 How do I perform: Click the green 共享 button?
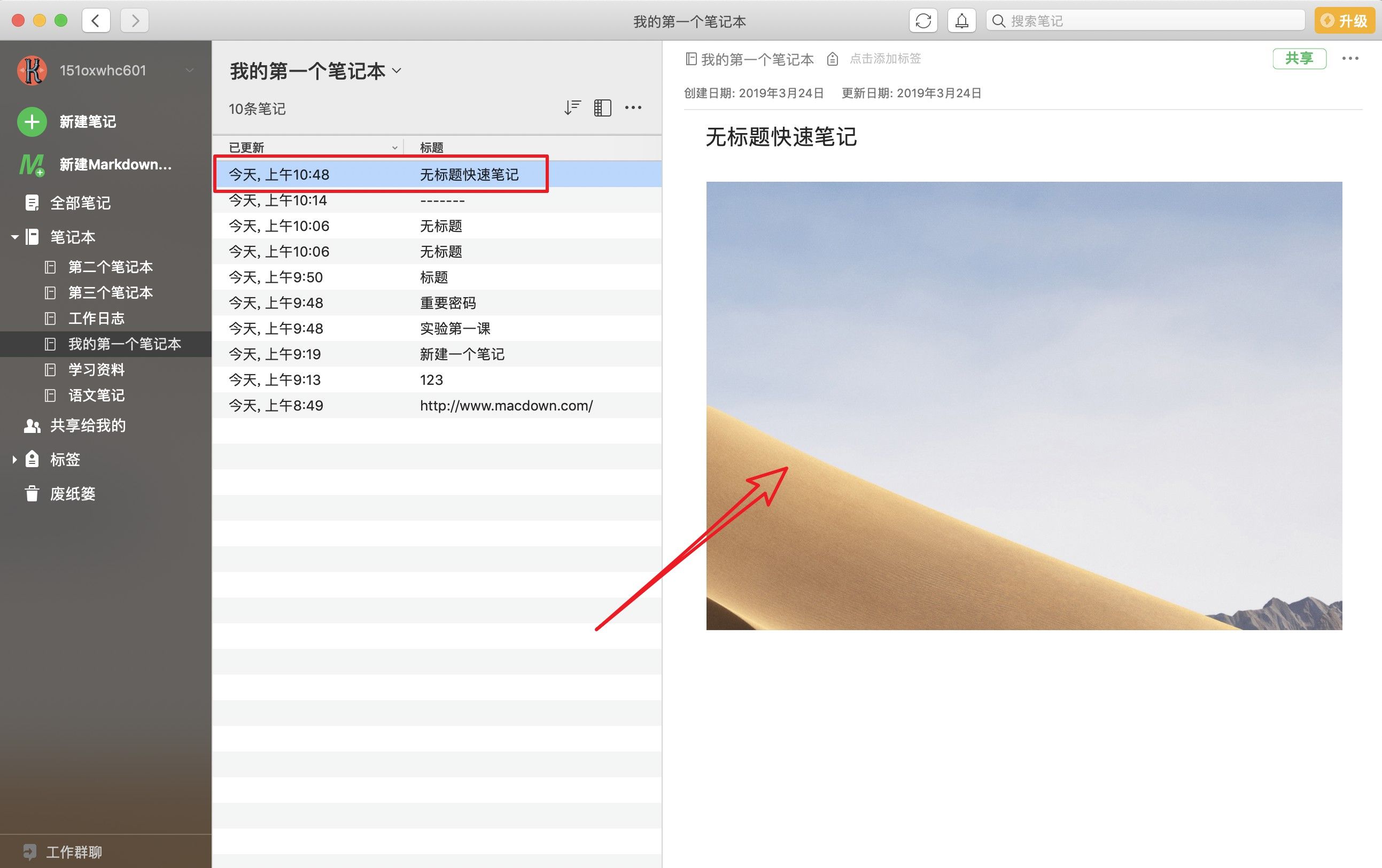coord(1299,59)
